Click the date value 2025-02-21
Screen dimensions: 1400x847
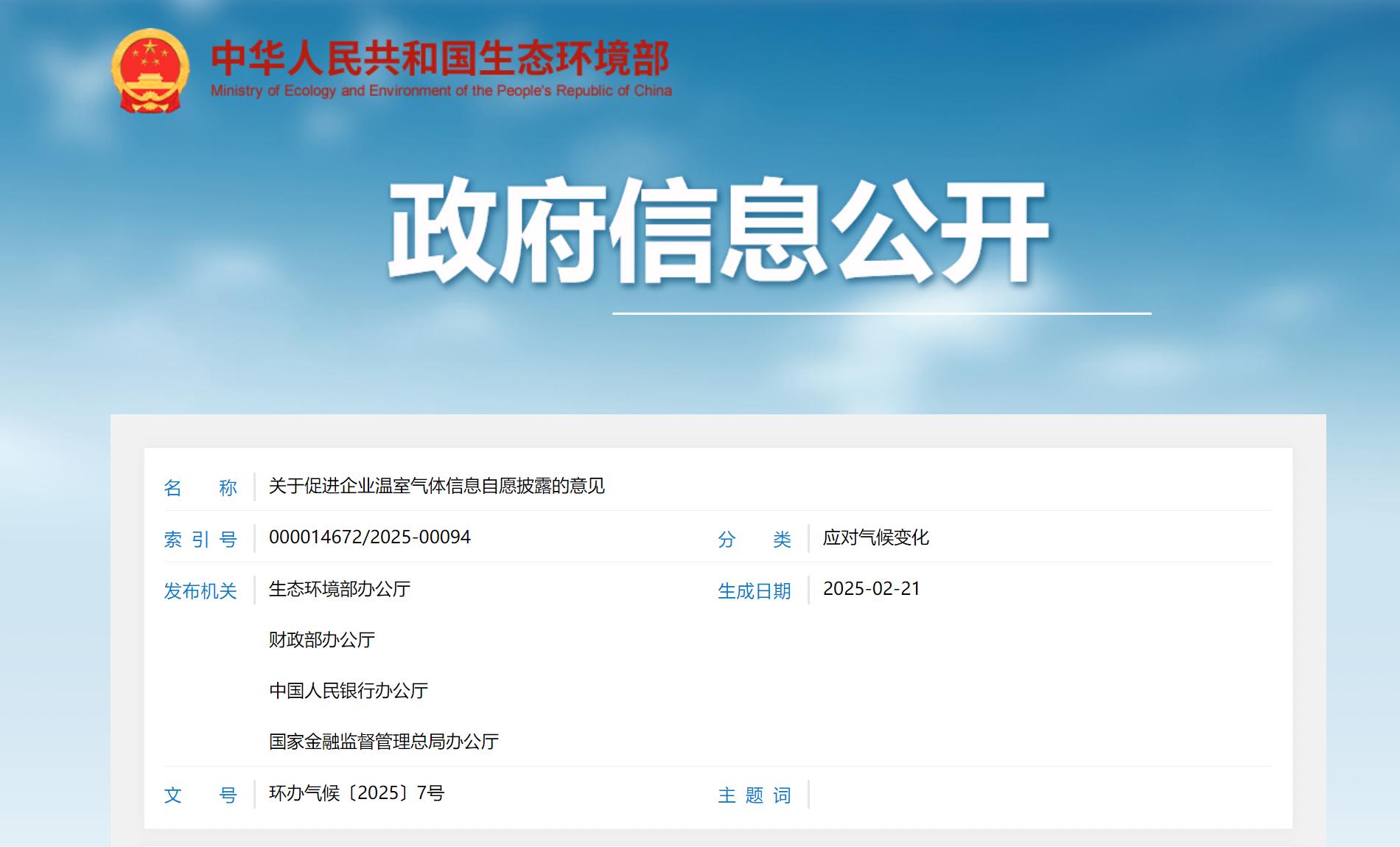pos(871,589)
